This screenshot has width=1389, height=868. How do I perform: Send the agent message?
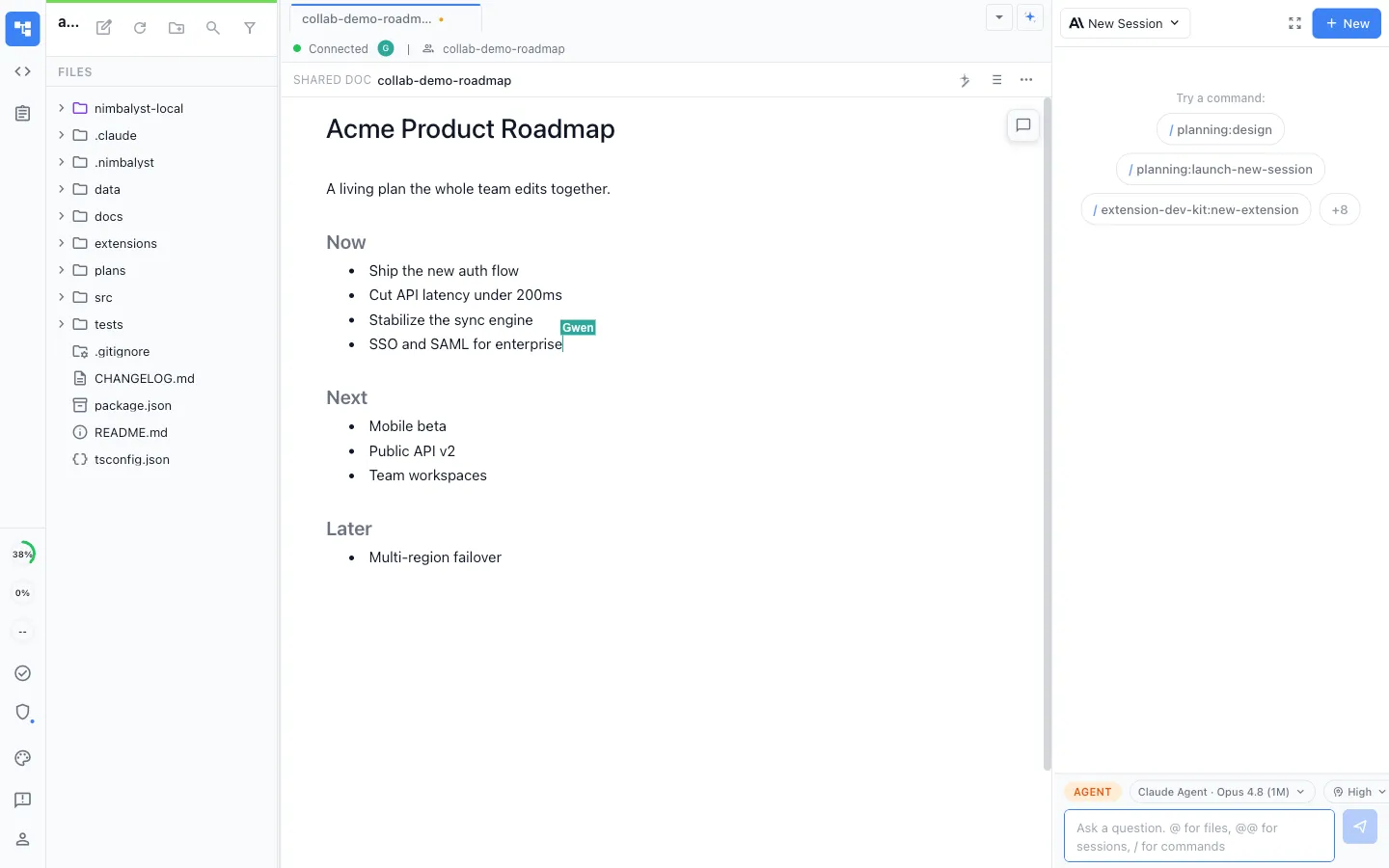pos(1360,827)
